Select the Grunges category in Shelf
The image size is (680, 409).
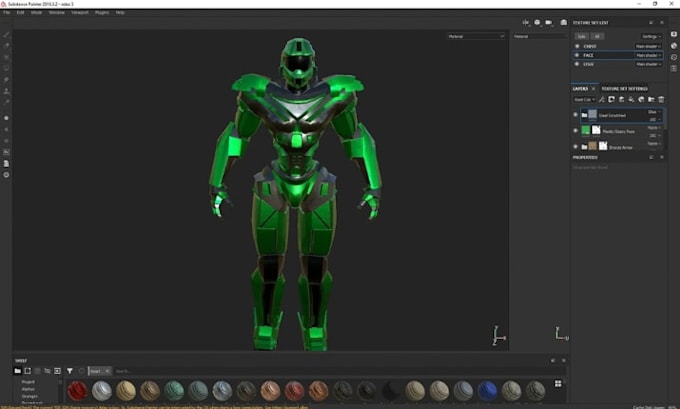30,396
